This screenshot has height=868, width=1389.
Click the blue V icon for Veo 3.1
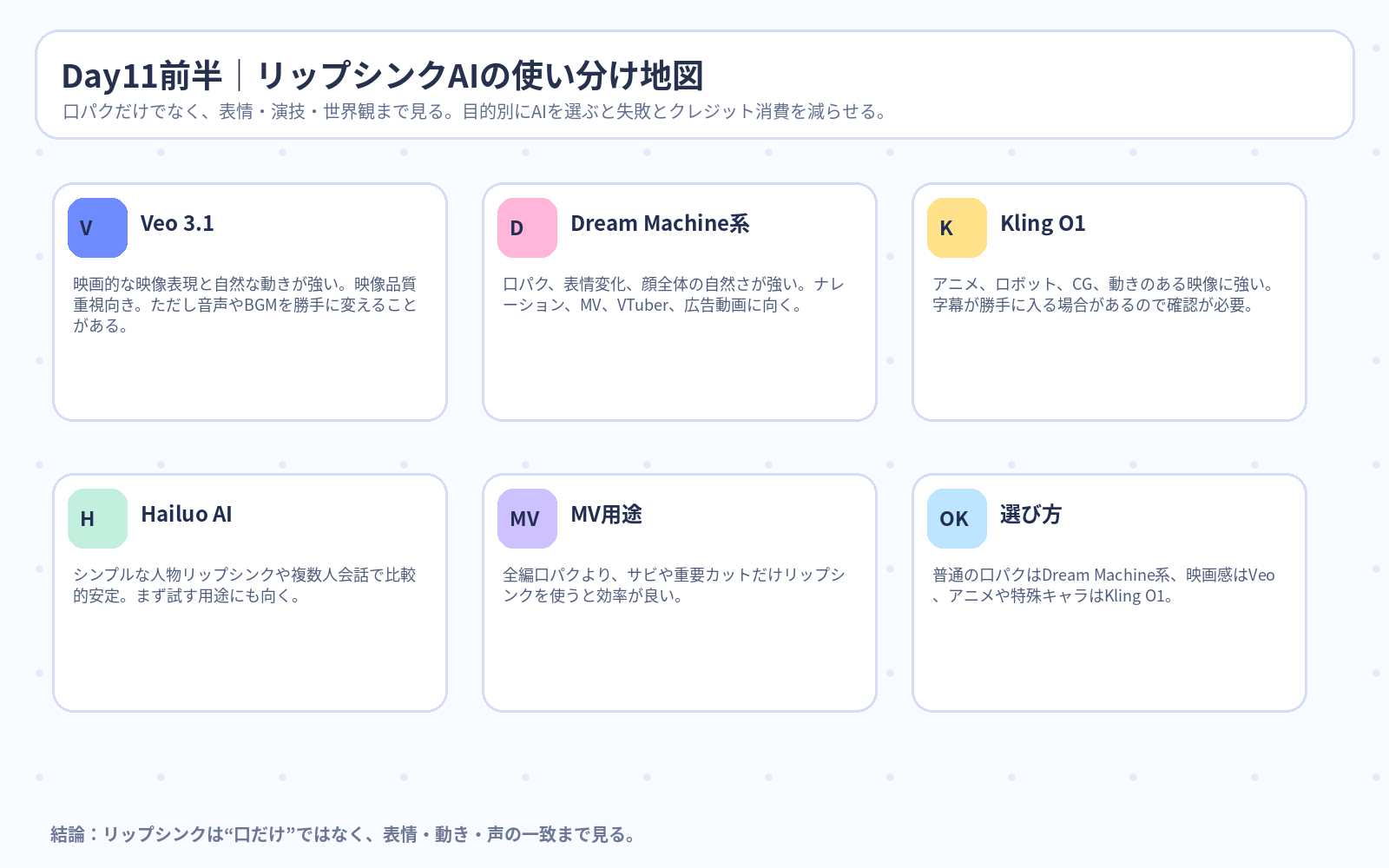pos(97,227)
